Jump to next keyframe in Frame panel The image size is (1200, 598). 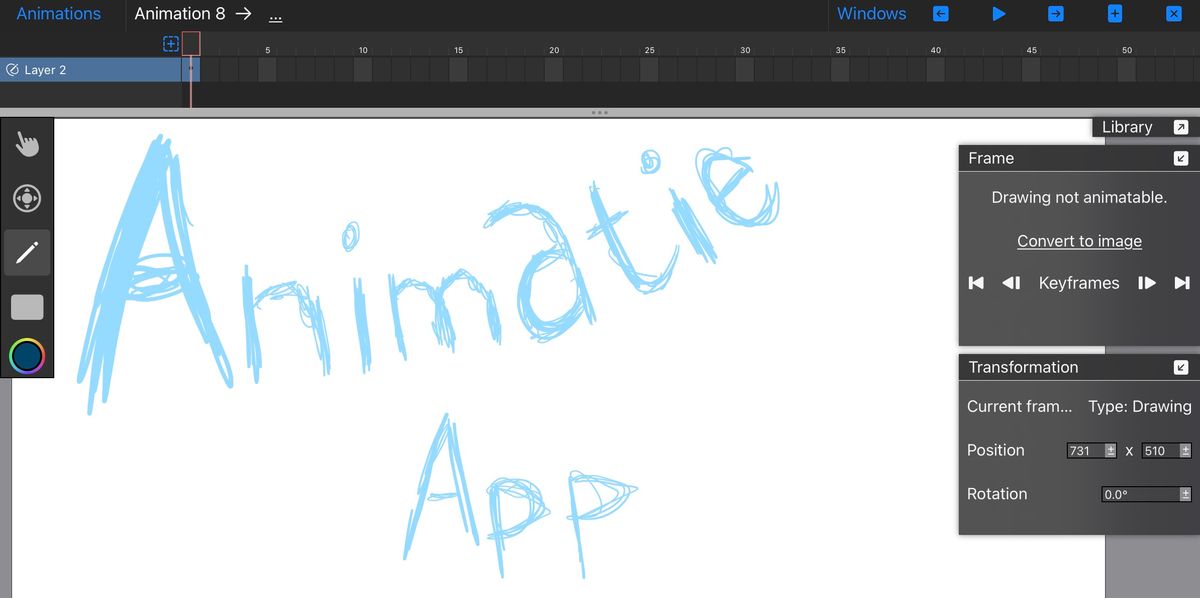click(x=1146, y=283)
